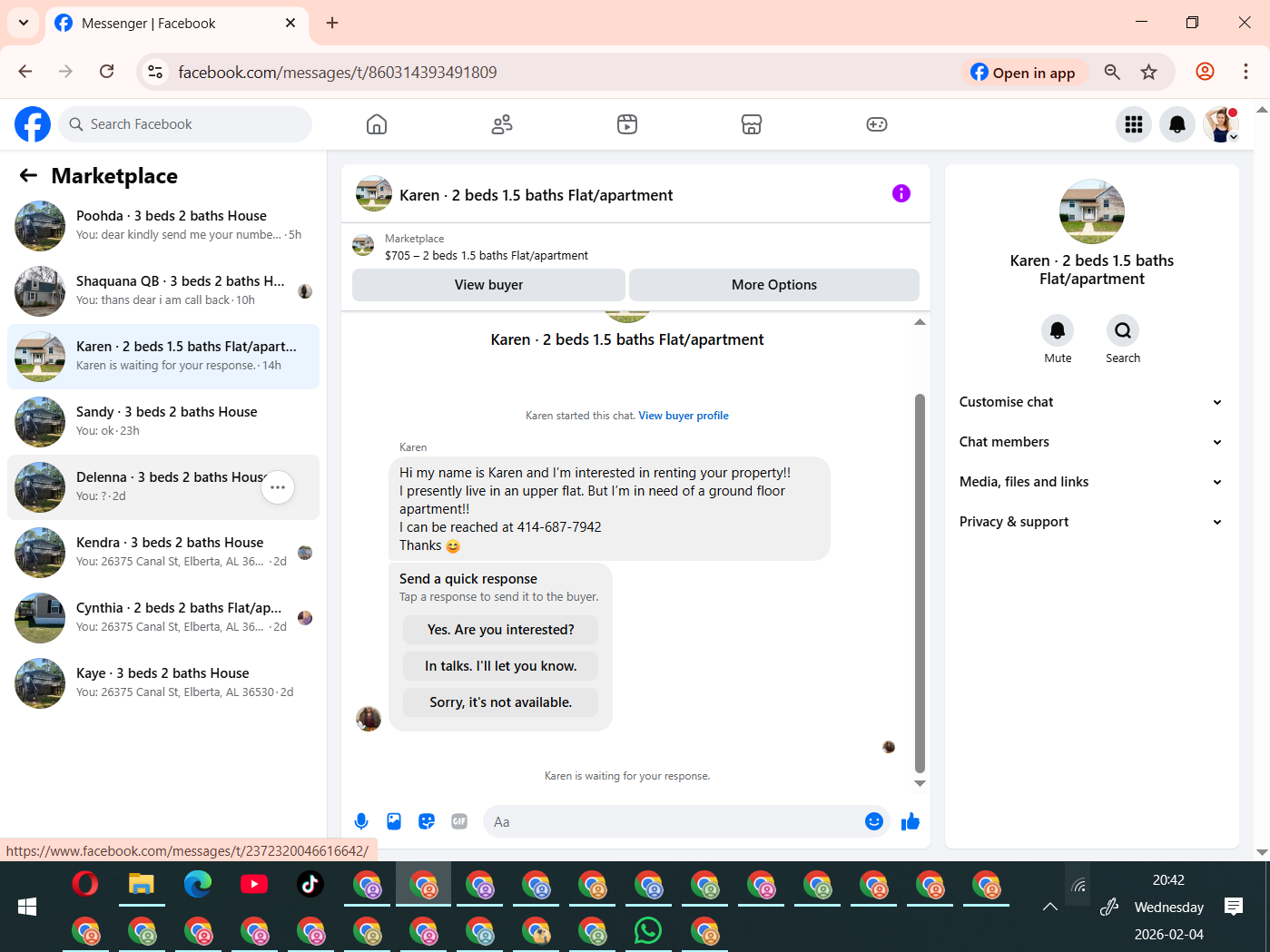Image resolution: width=1270 pixels, height=952 pixels.
Task: Open Sandy 3 beds 2 baths conversation
Action: point(163,422)
